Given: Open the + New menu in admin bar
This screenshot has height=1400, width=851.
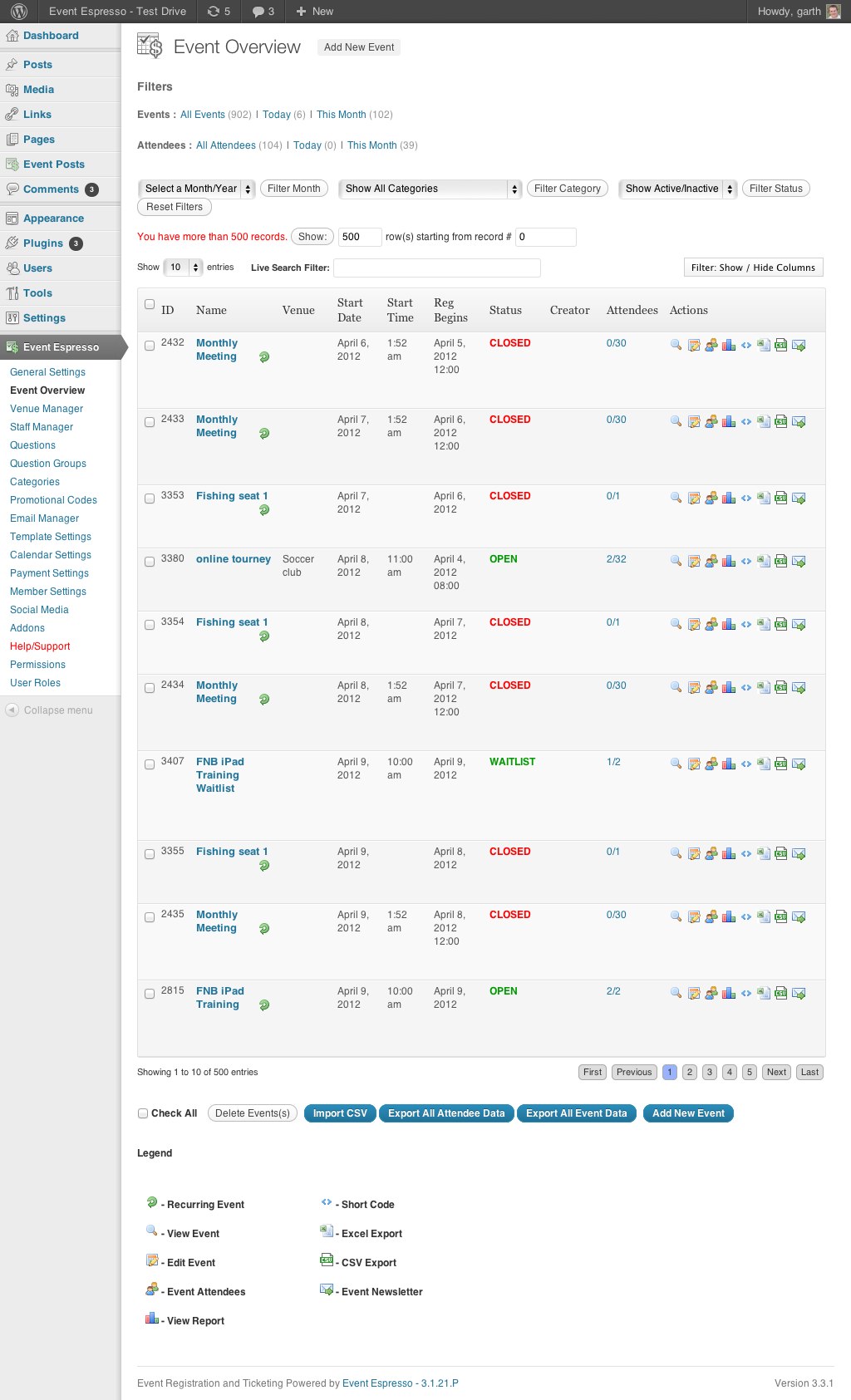Looking at the screenshot, I should point(315,12).
